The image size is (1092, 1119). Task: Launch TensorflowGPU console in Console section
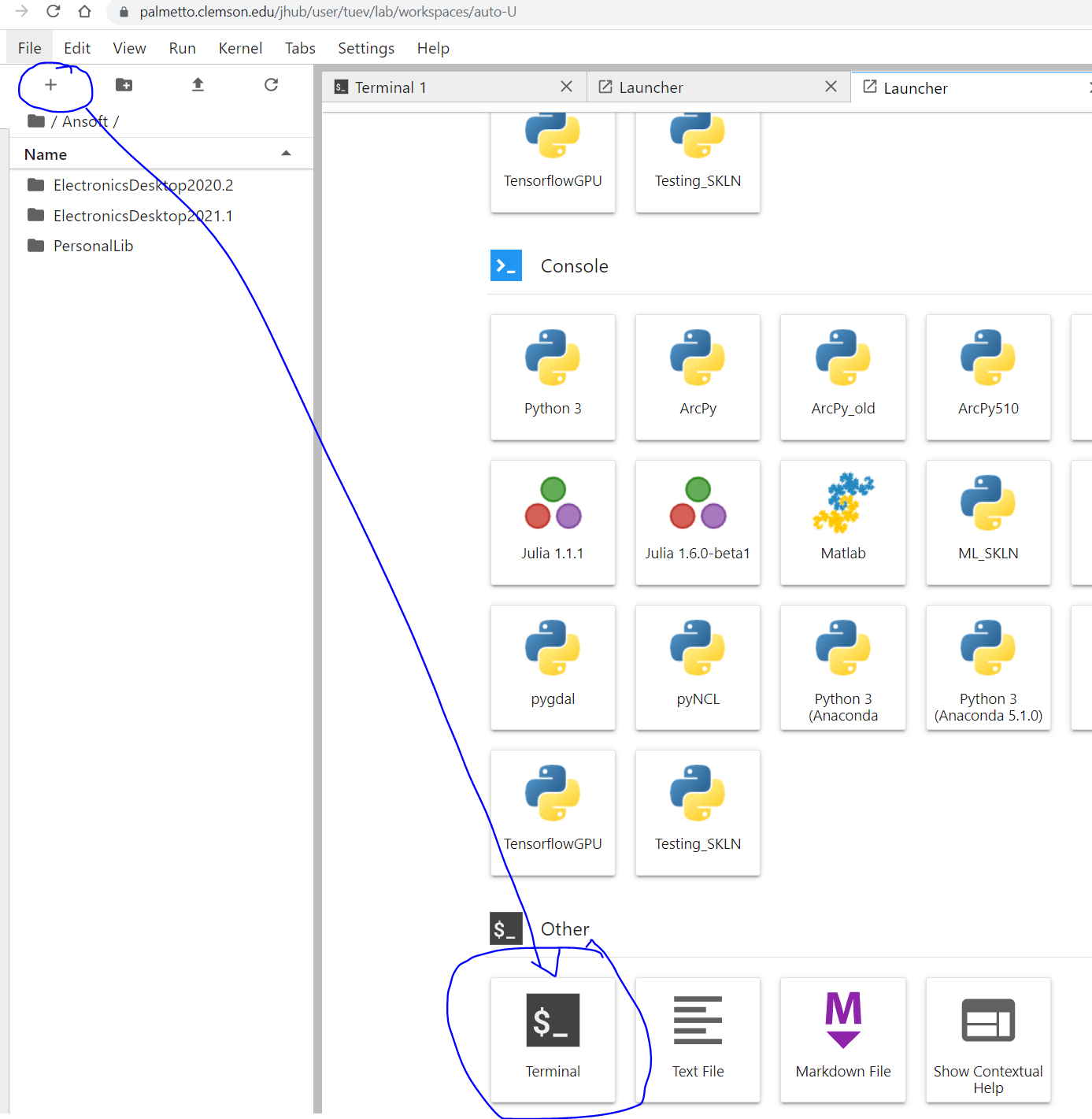[553, 813]
